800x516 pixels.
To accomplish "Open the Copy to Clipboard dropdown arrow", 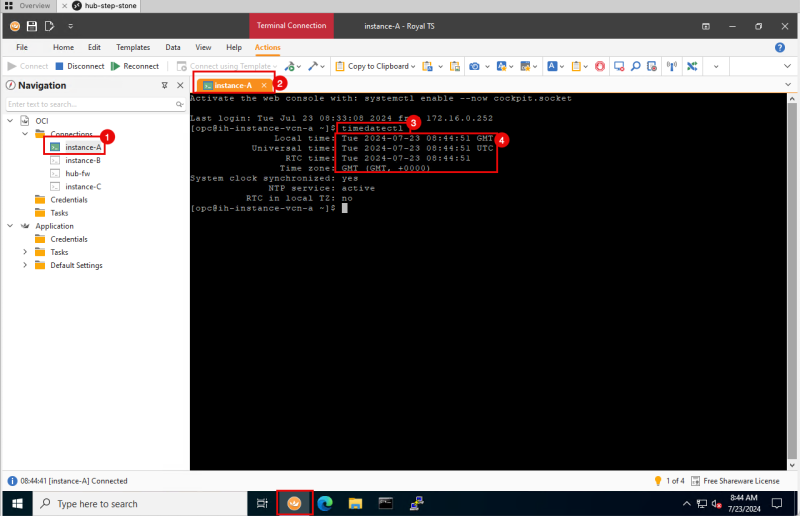I will [x=412, y=66].
